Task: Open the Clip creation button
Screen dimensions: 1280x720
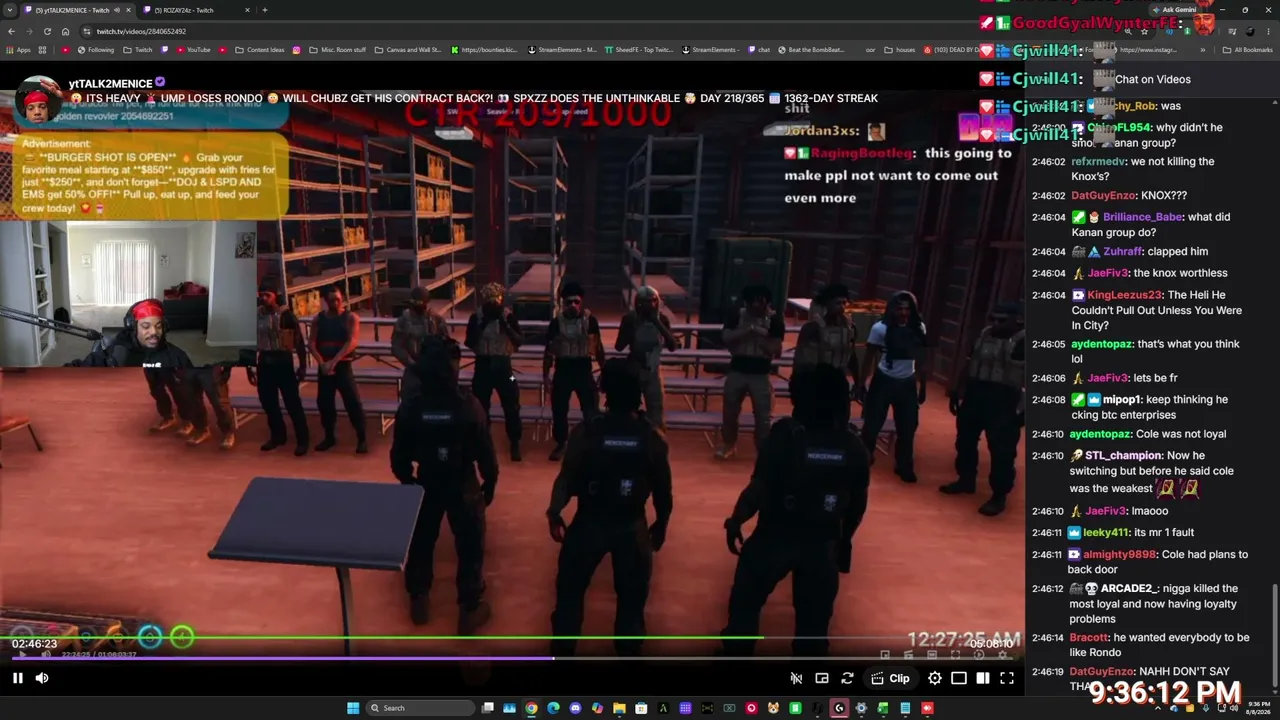Action: [890, 678]
